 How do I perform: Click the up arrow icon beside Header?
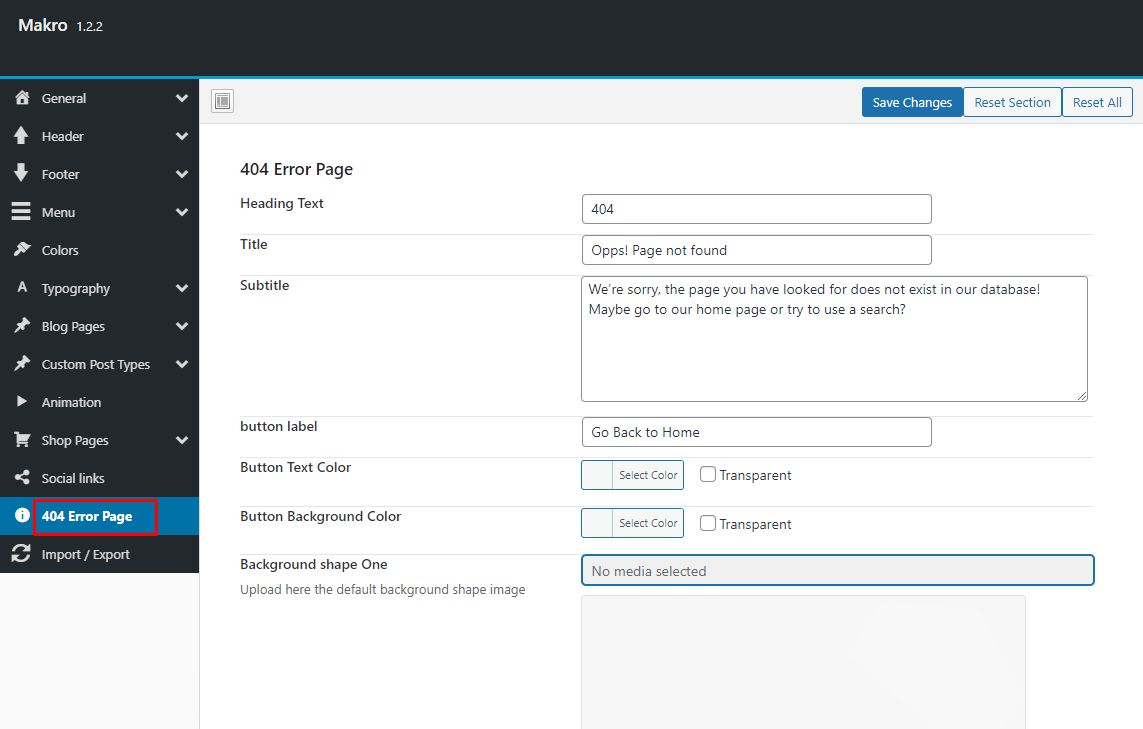point(21,136)
